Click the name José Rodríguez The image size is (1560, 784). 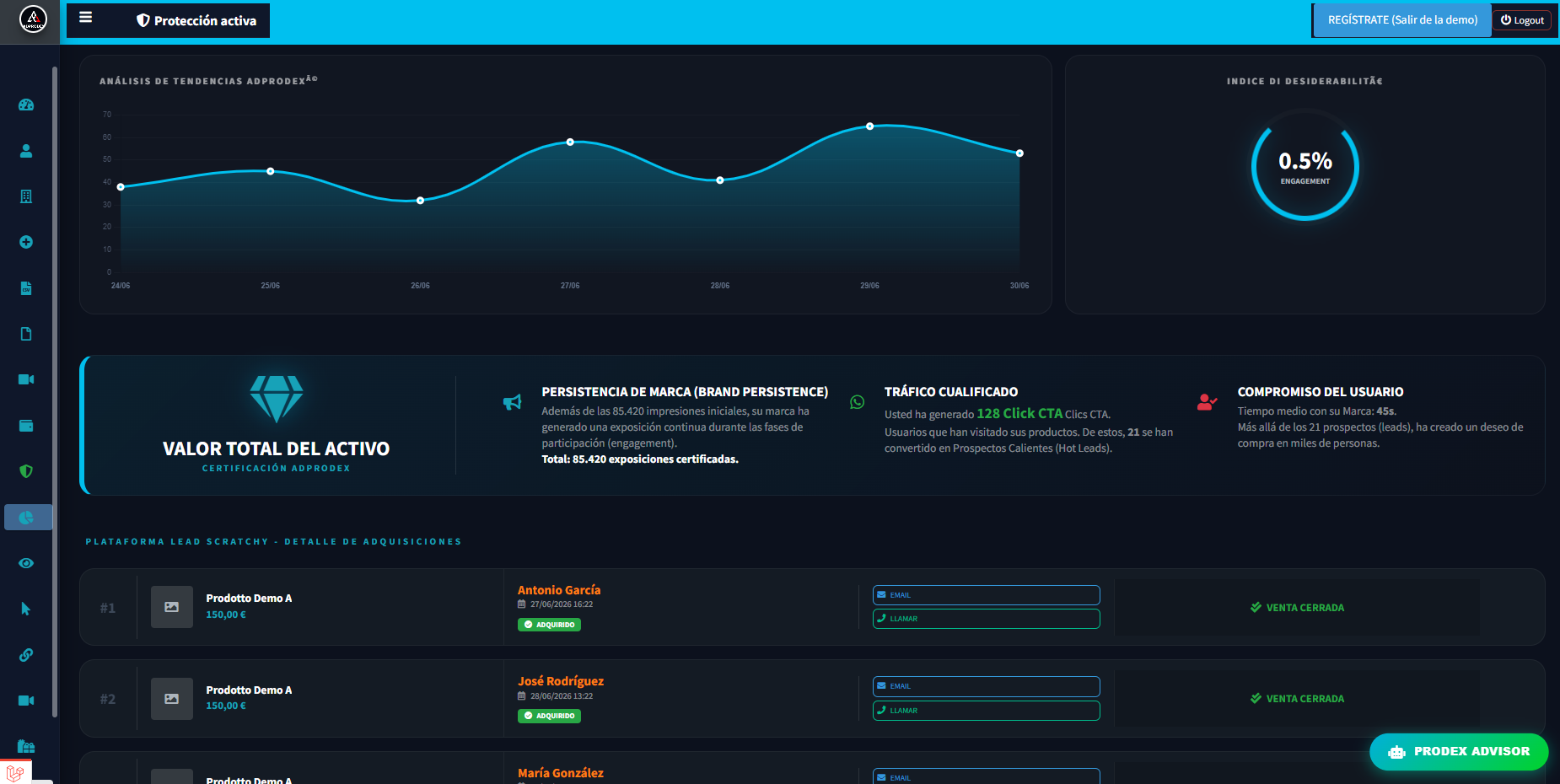pos(561,681)
